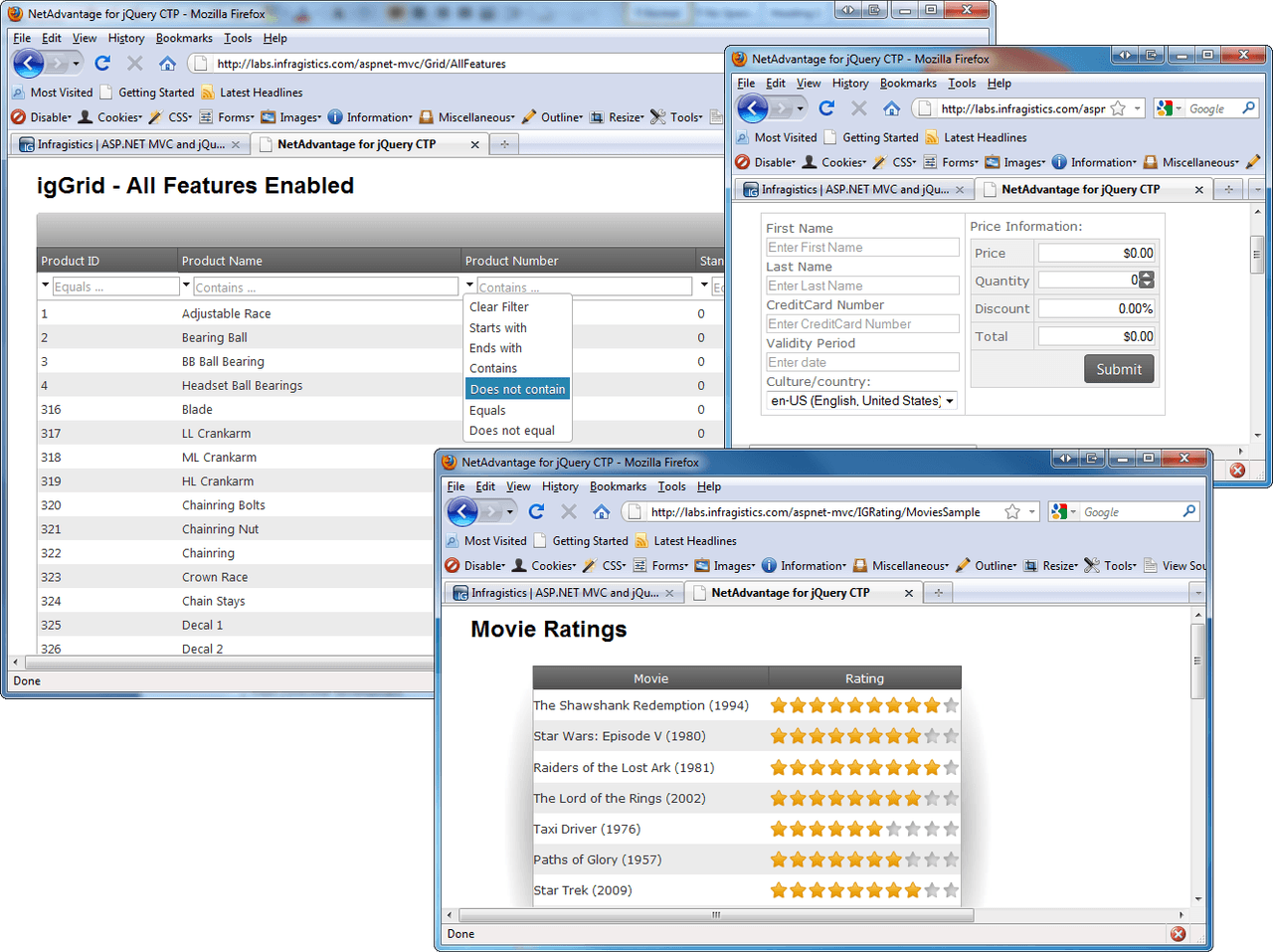
Task: Choose 'Ends with' from the filter menu
Action: [495, 348]
